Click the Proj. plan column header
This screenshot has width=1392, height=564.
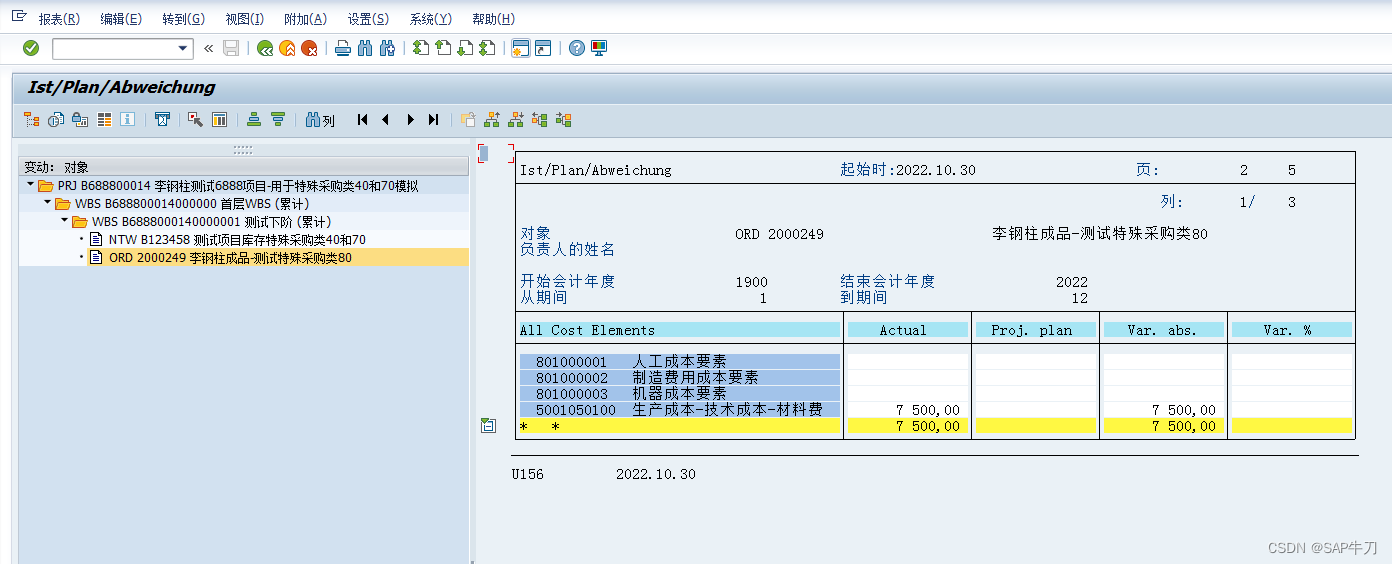[1035, 330]
